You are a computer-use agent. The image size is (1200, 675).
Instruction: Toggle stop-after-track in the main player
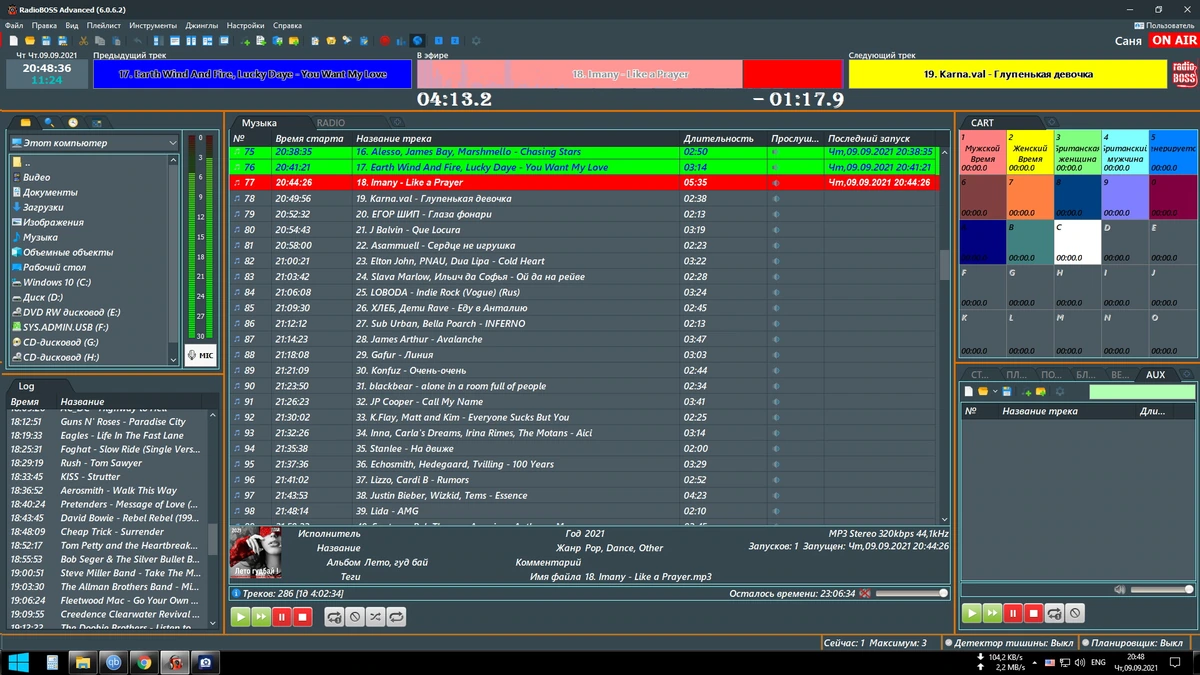pyautogui.click(x=355, y=617)
